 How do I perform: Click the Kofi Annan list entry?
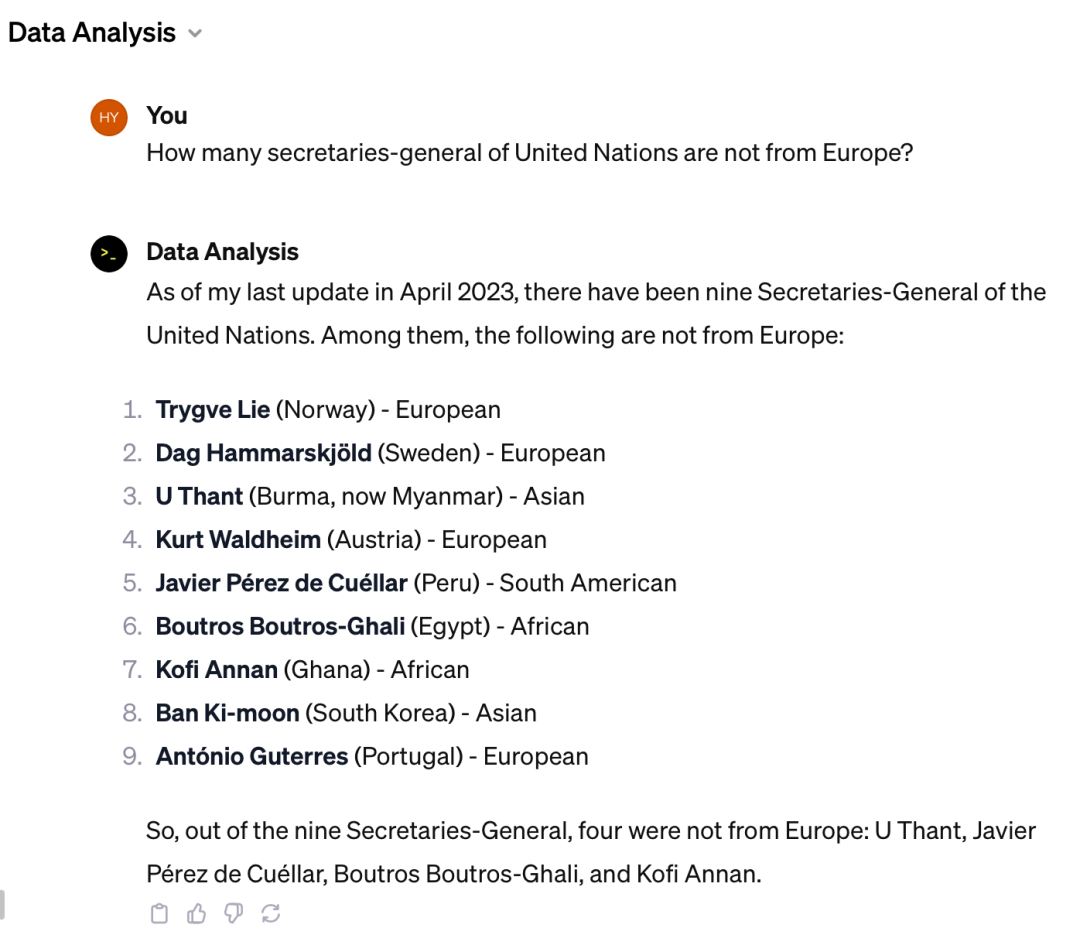tap(313, 670)
